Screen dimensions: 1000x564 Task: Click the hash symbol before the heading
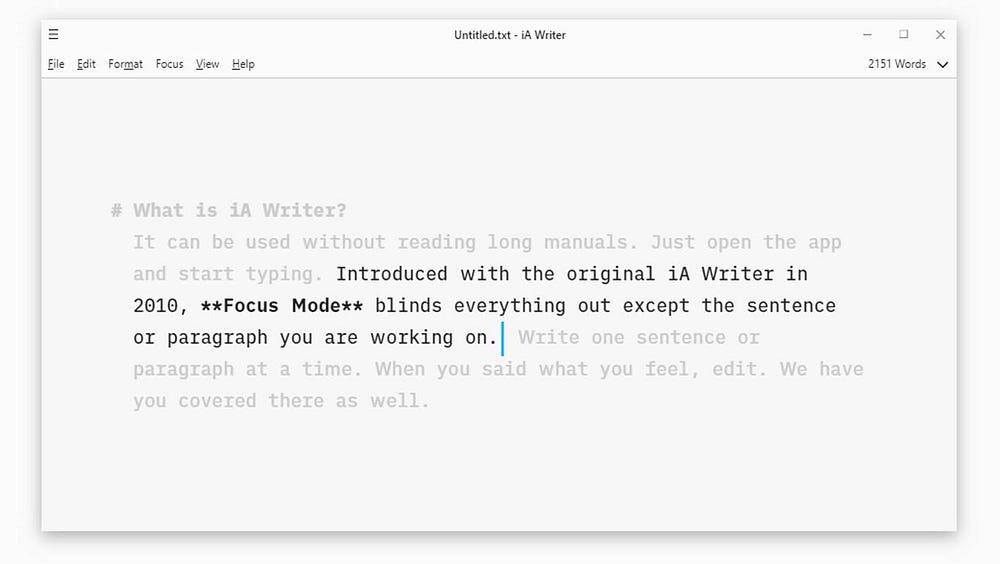click(116, 211)
